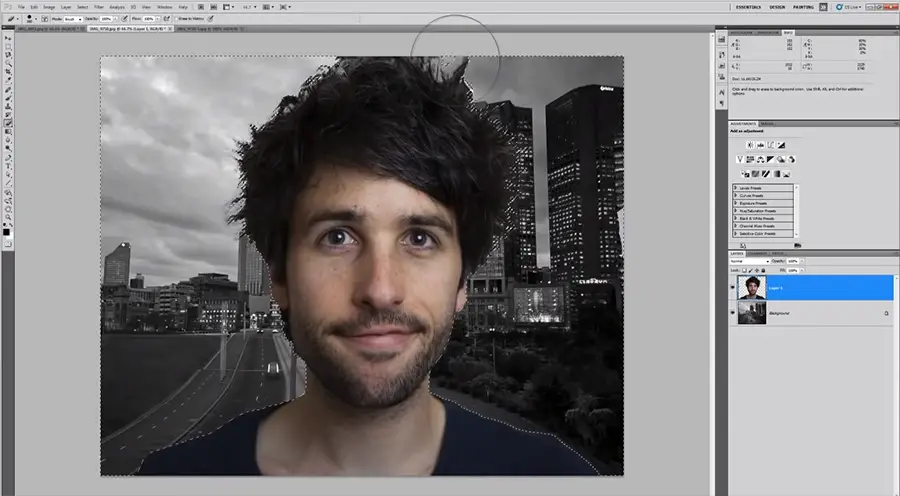Launch Bridge from the application bar
This screenshot has width=900, height=496.
tap(201, 7)
